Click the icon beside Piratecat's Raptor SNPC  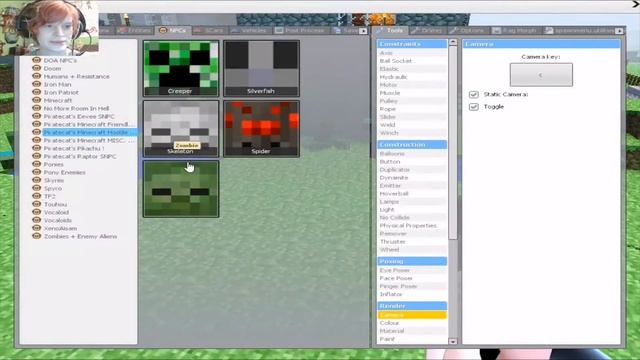click(37, 156)
